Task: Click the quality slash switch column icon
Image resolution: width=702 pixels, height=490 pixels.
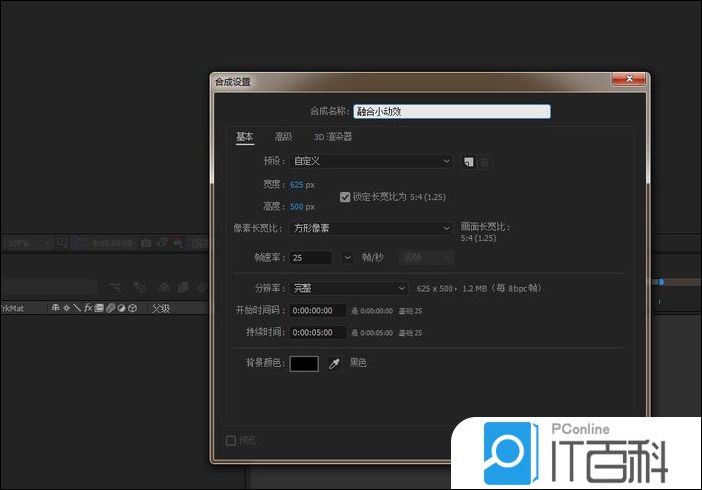Action: tap(77, 308)
